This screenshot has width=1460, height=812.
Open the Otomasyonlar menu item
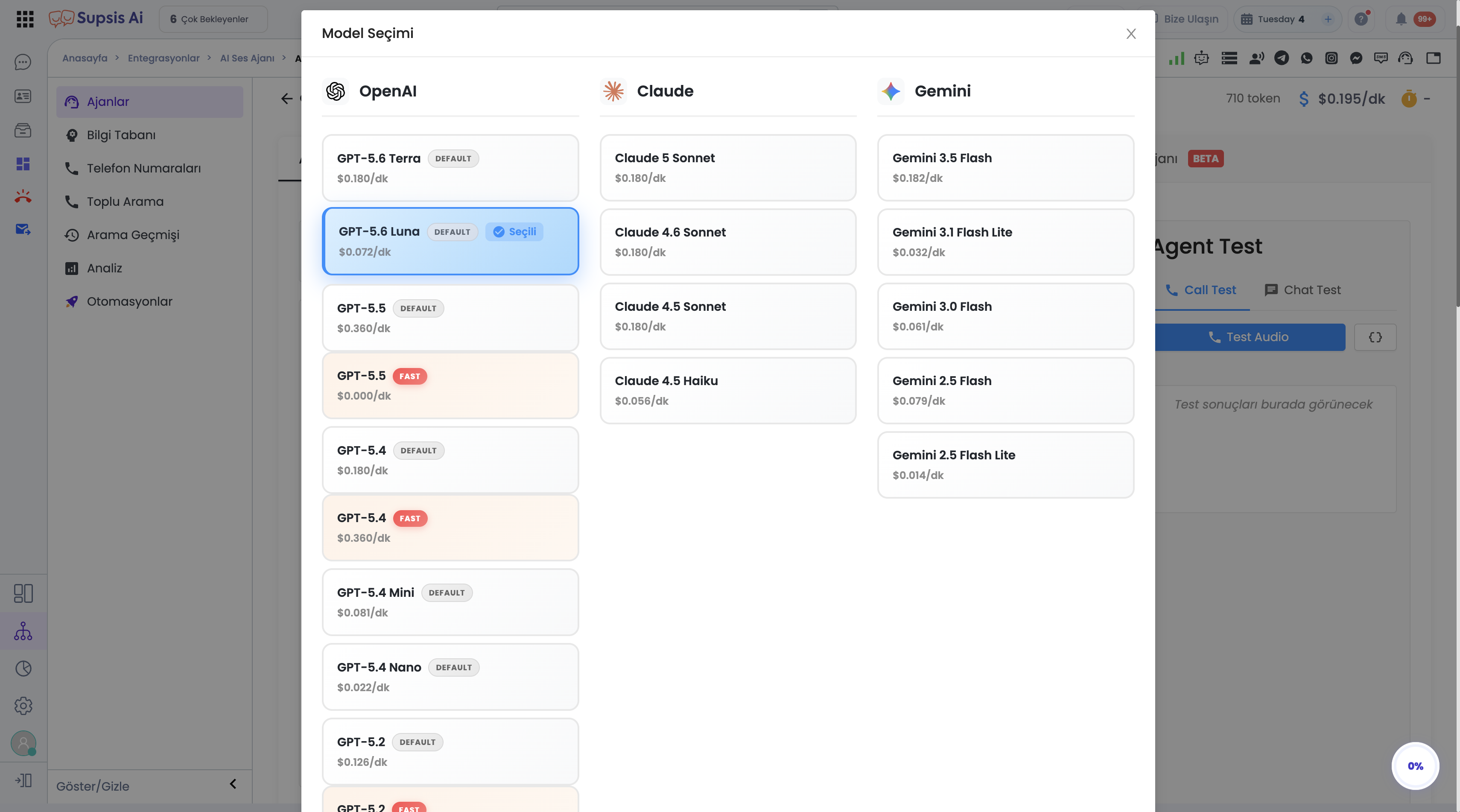pos(149,301)
